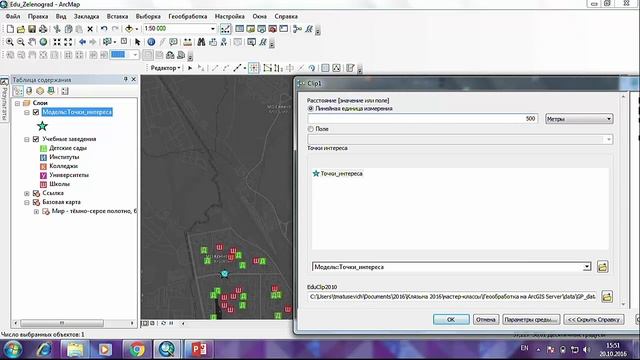Screen dimensions: 640x360
Task: Select the Поле radio button
Action: click(x=311, y=129)
